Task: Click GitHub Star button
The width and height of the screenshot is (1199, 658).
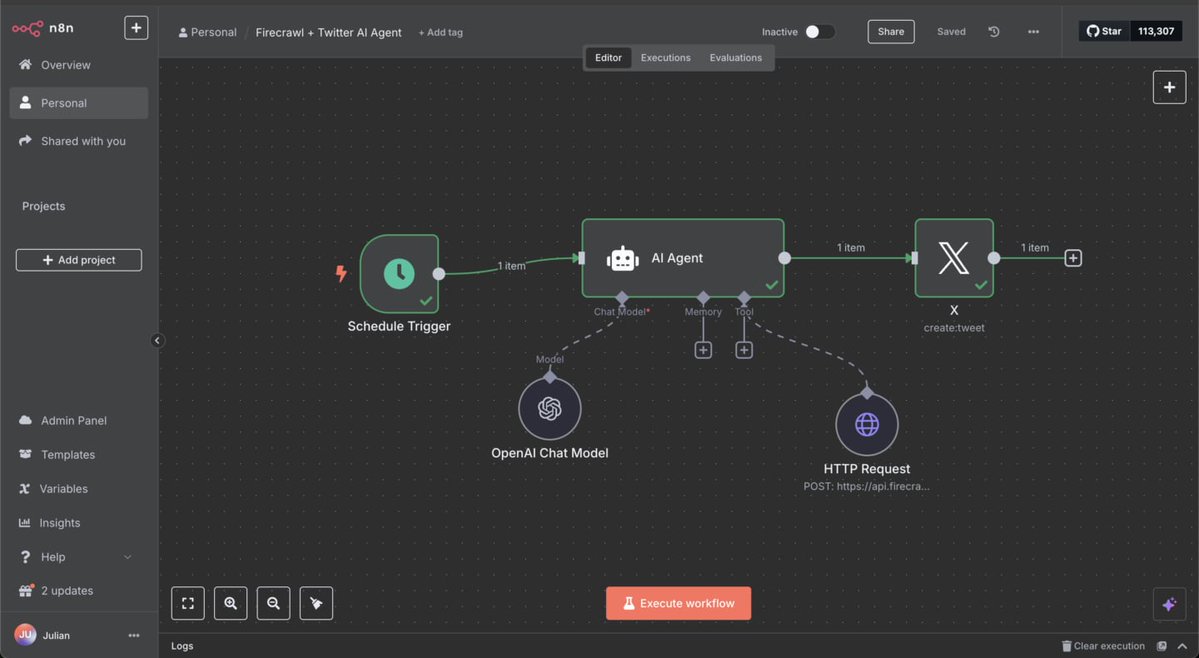Action: (x=1104, y=31)
